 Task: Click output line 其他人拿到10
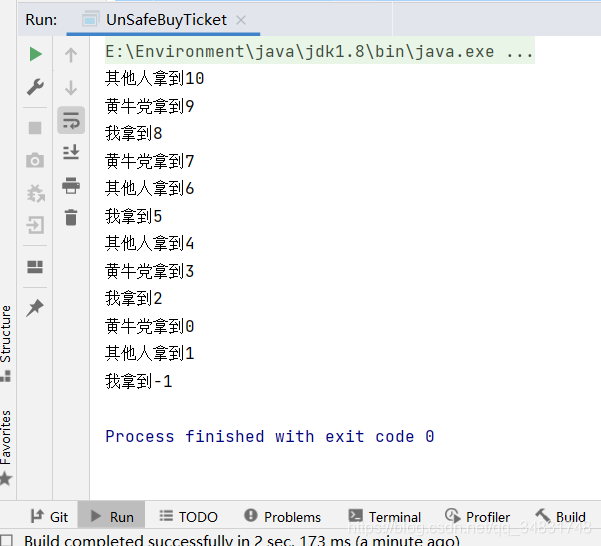[x=154, y=79]
